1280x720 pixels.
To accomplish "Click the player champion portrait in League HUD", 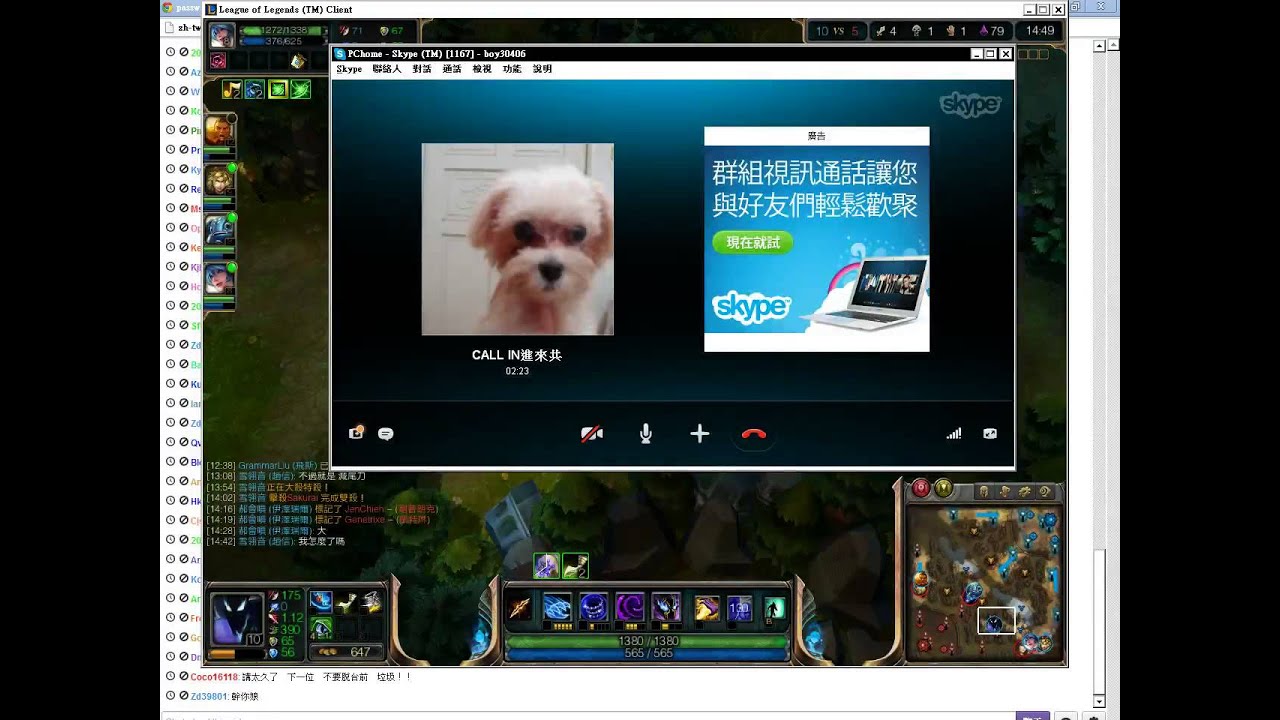I will pyautogui.click(x=238, y=618).
